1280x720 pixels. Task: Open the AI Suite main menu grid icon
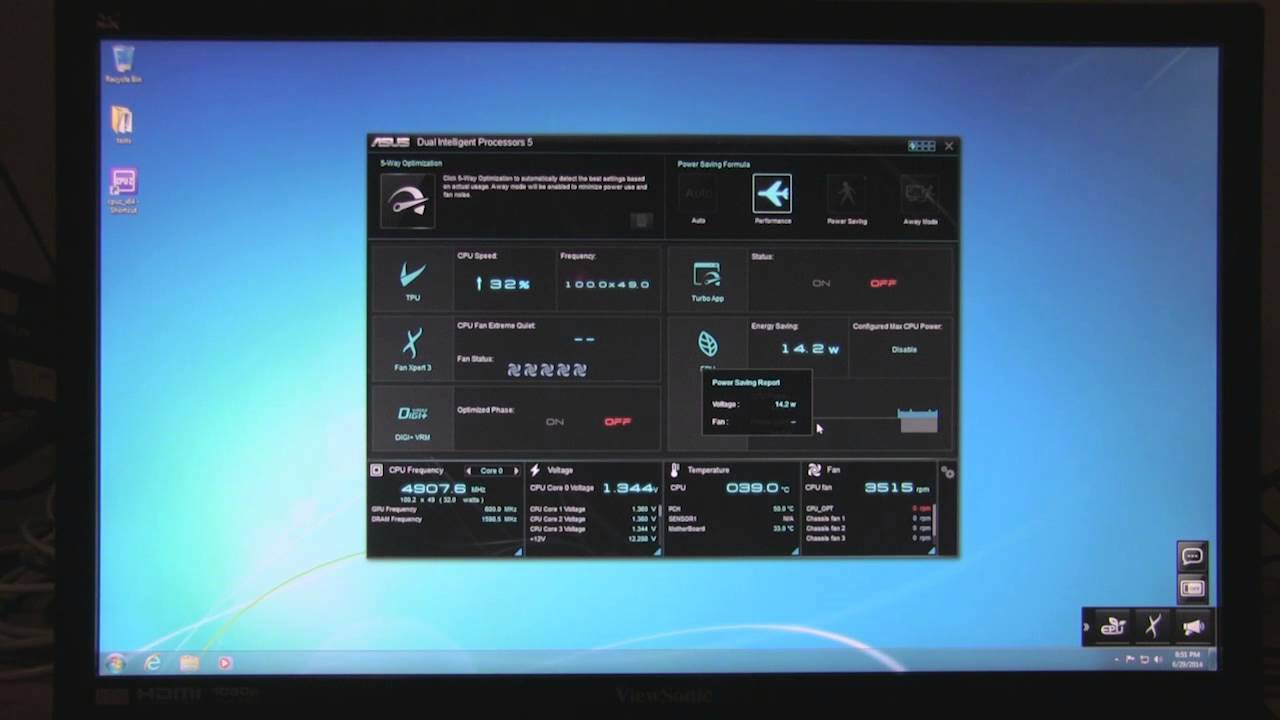pyautogui.click(x=921, y=146)
